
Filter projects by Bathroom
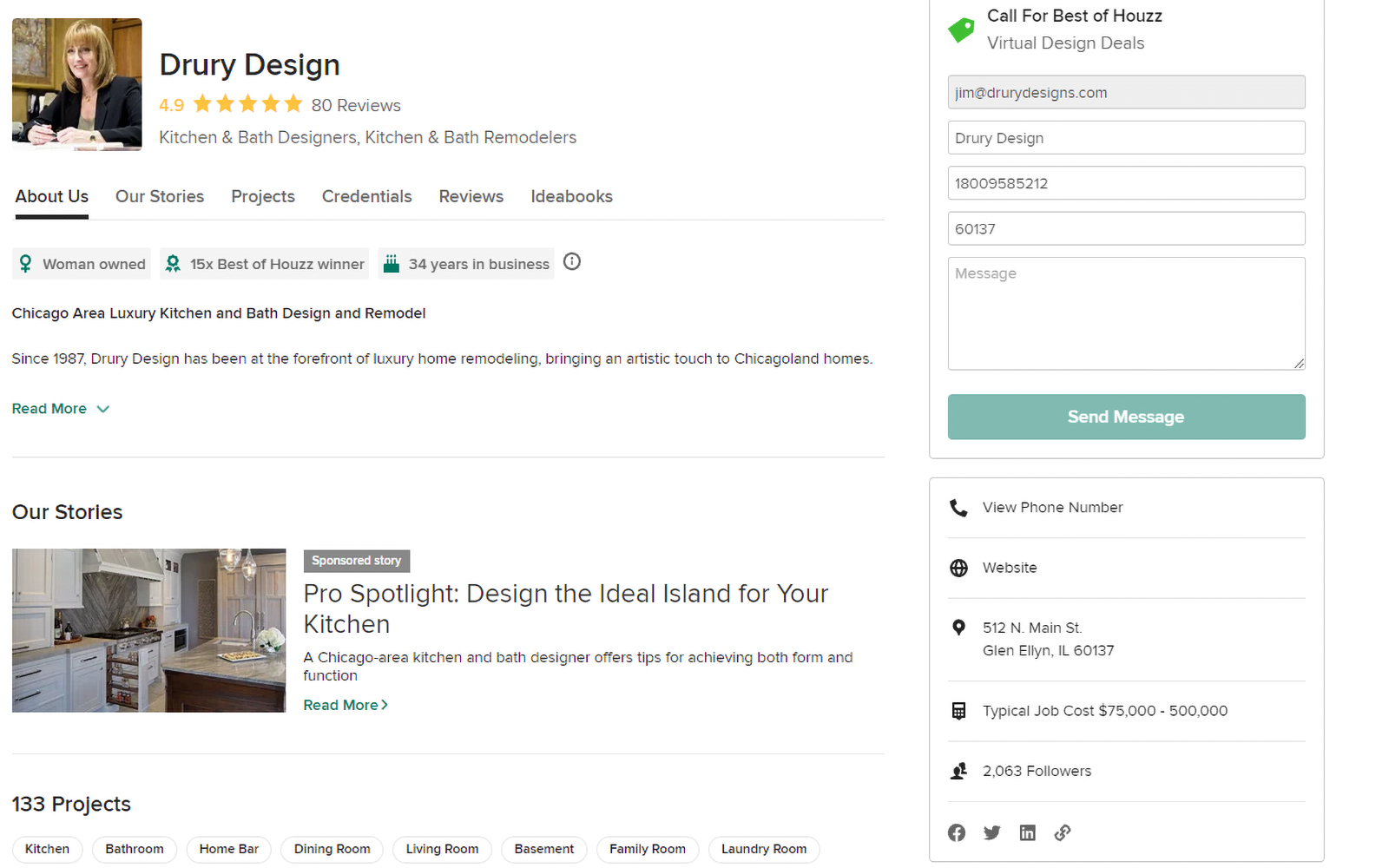click(x=135, y=849)
